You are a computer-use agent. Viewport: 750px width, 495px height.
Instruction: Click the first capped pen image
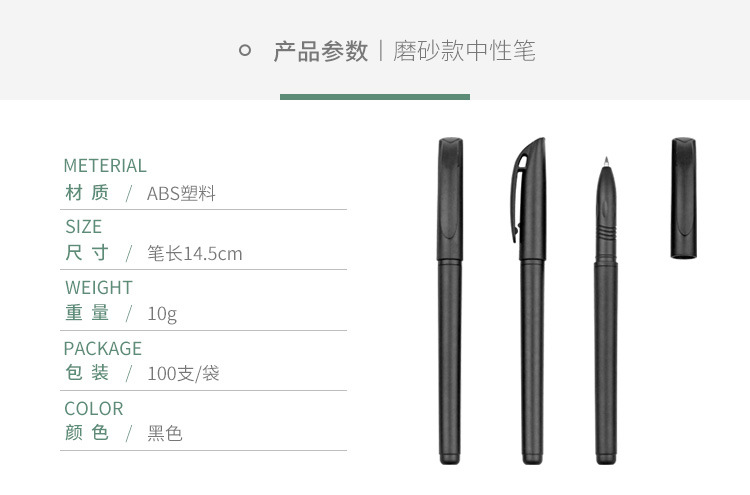(x=450, y=301)
